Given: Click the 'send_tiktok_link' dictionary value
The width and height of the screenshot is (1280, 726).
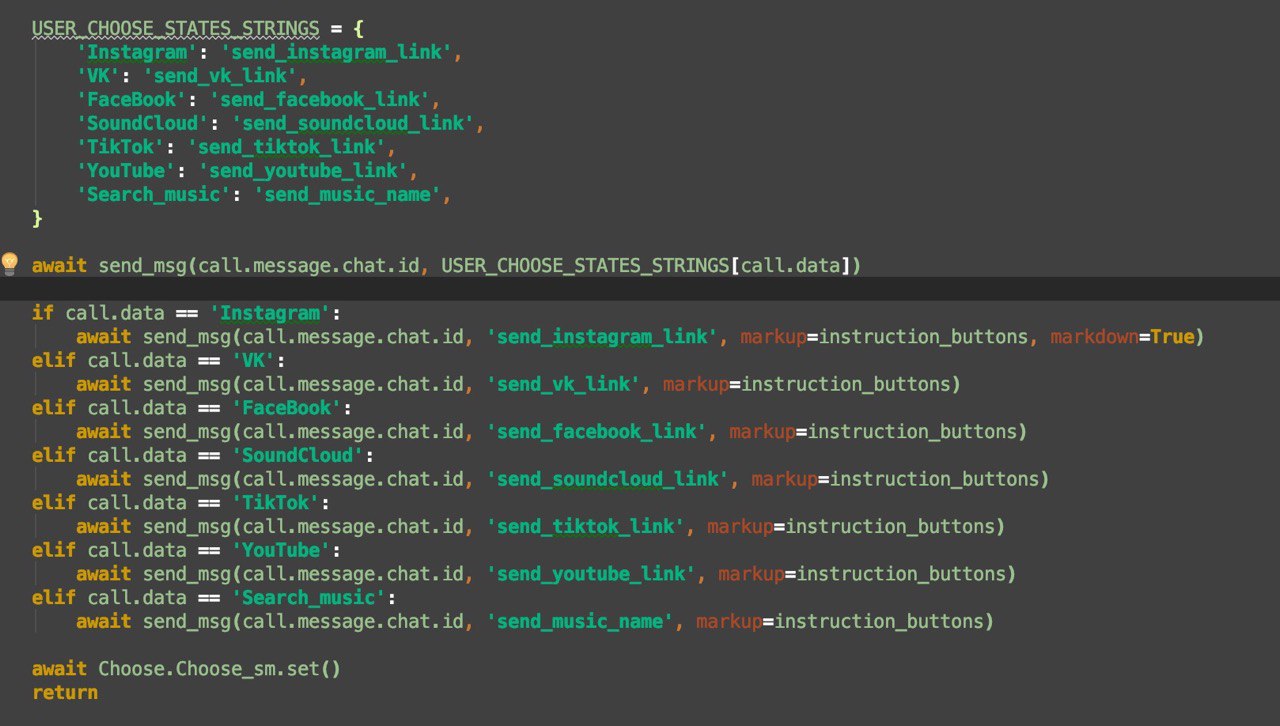Looking at the screenshot, I should pos(287,147).
